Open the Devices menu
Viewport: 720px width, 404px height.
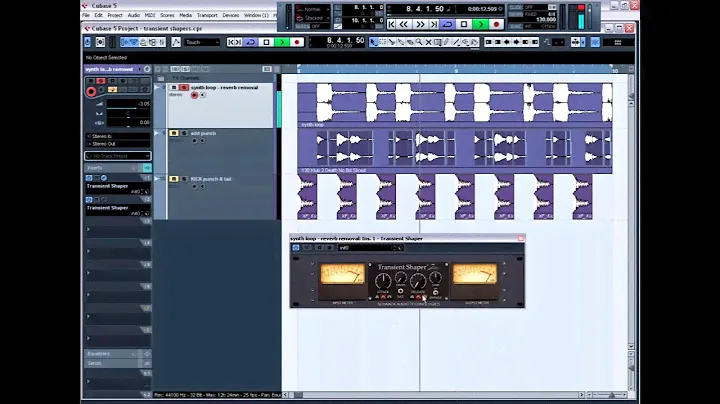coord(231,15)
